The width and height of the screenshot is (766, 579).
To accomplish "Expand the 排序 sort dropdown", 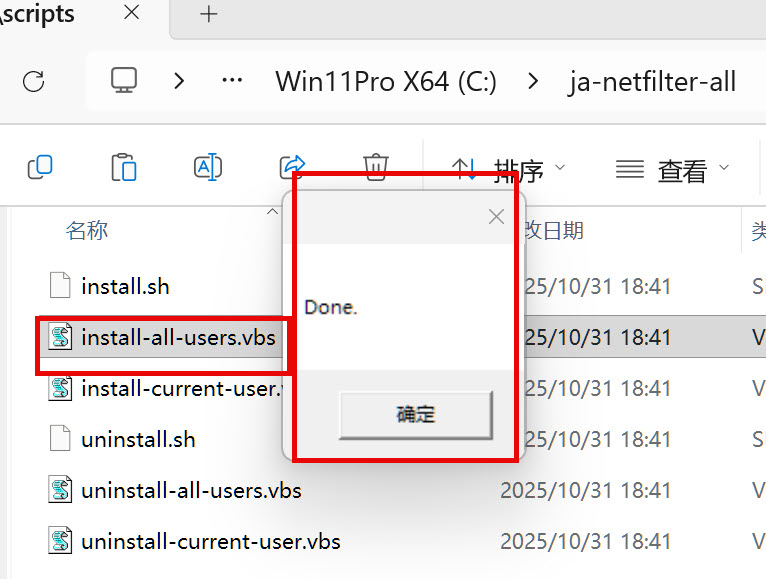I will tap(509, 170).
